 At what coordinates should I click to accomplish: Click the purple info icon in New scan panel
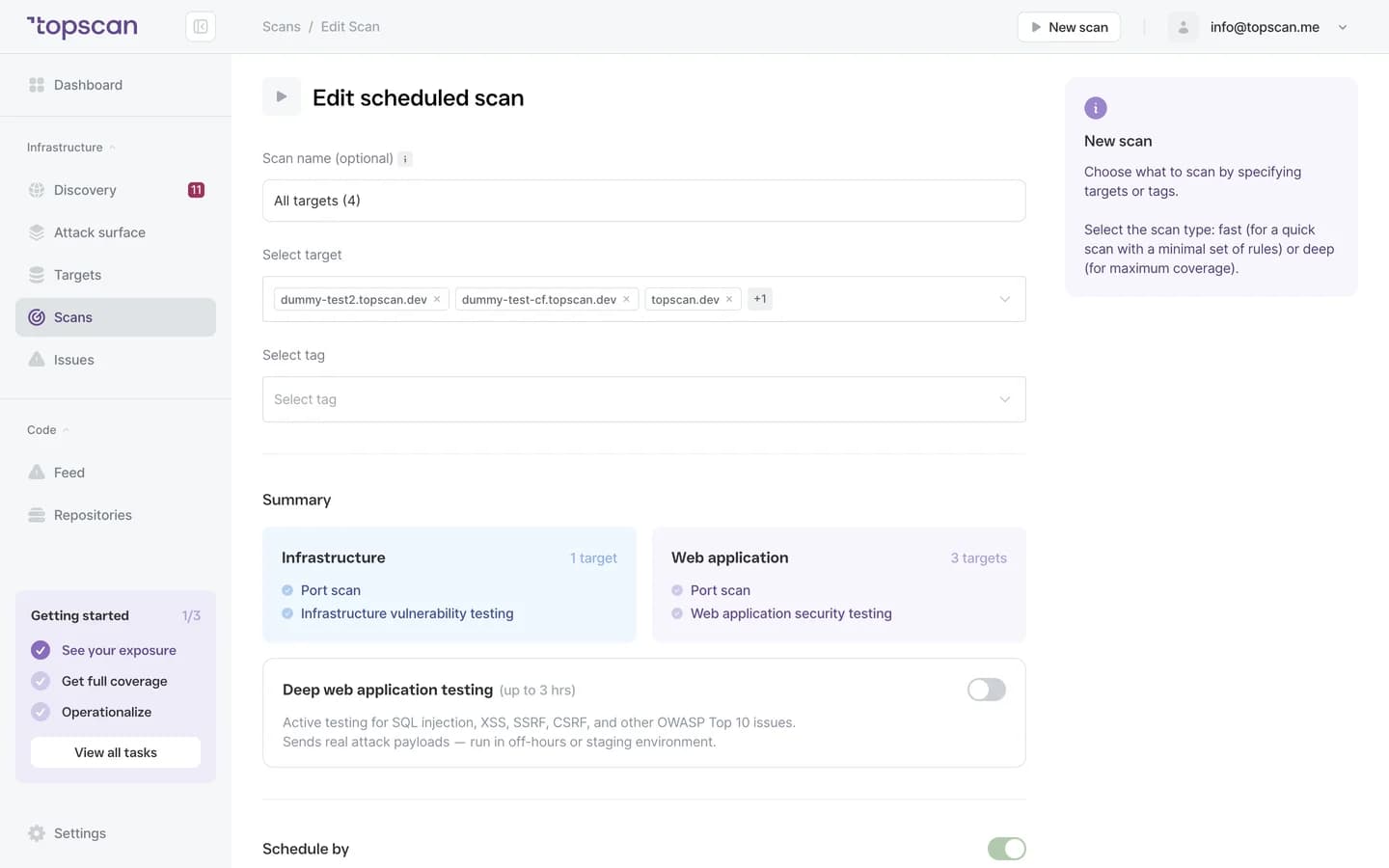(x=1096, y=108)
